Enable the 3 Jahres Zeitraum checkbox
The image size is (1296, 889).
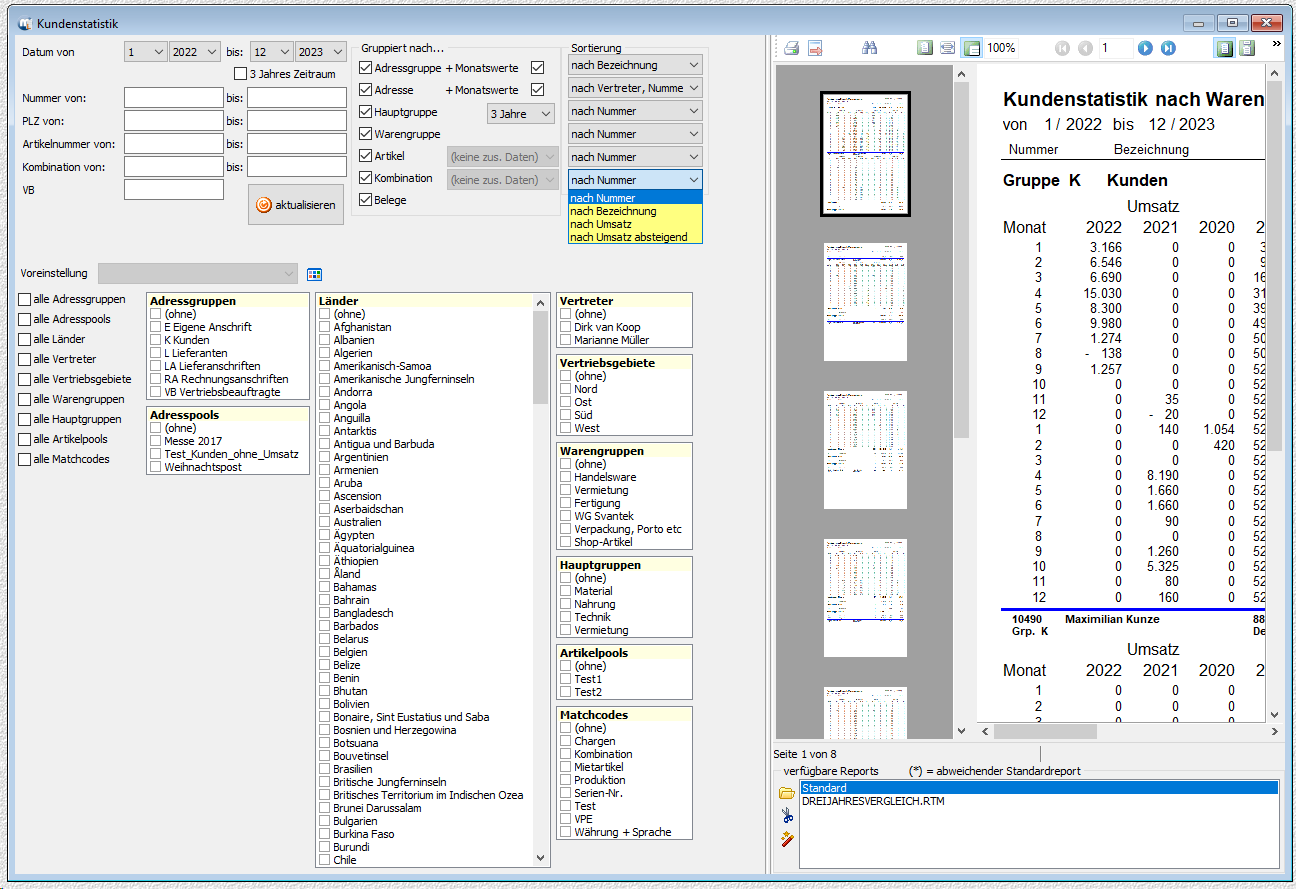click(x=240, y=74)
